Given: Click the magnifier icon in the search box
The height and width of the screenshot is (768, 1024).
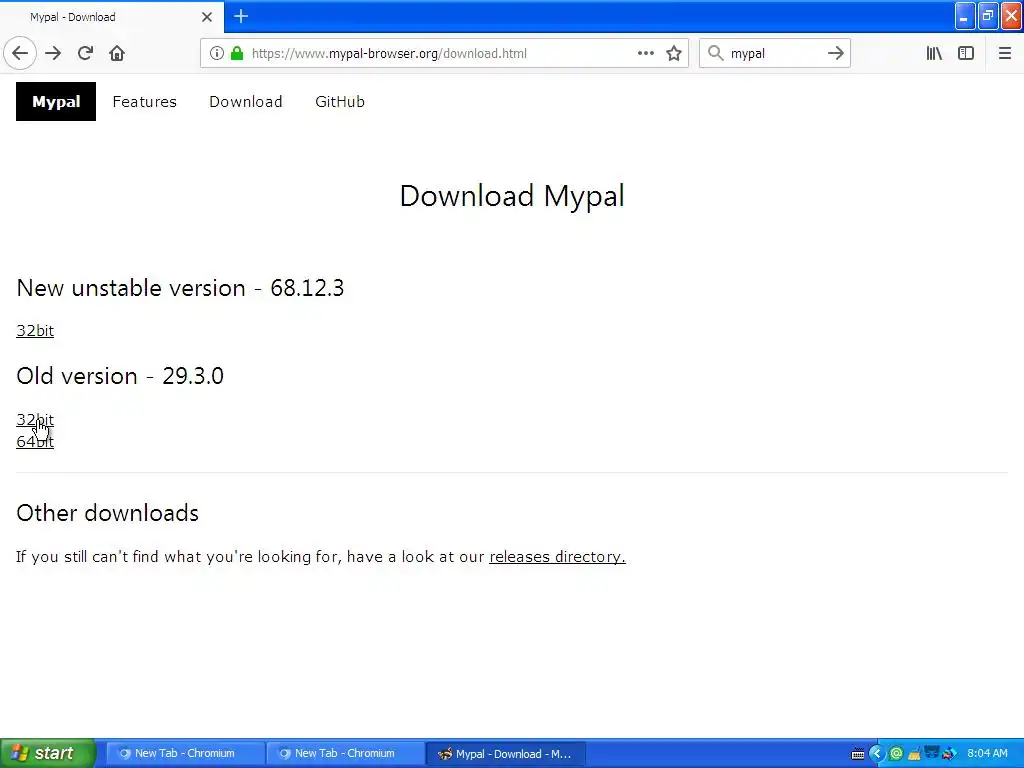Looking at the screenshot, I should tap(716, 54).
